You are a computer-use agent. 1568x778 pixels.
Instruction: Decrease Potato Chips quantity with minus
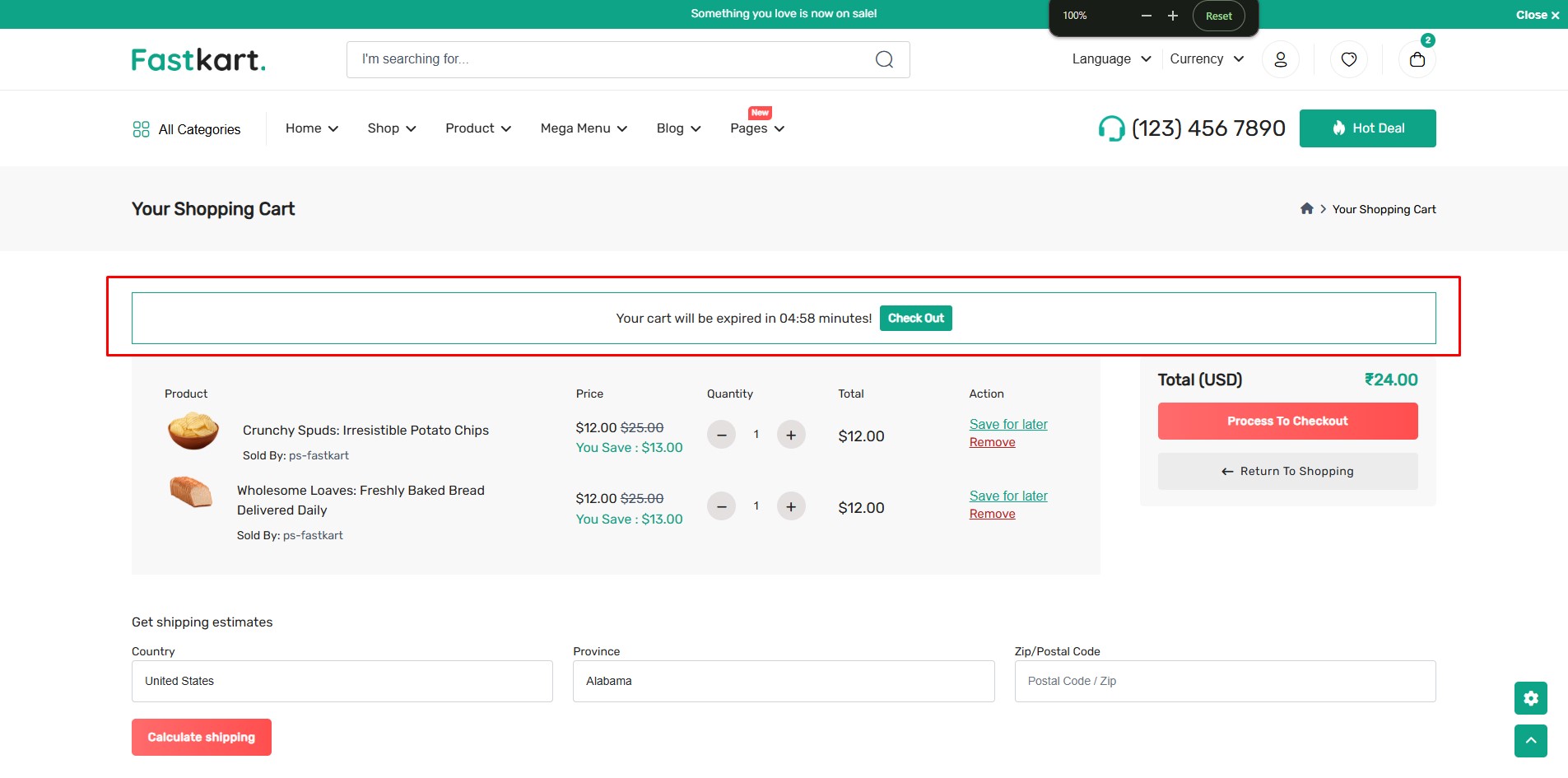(x=721, y=435)
